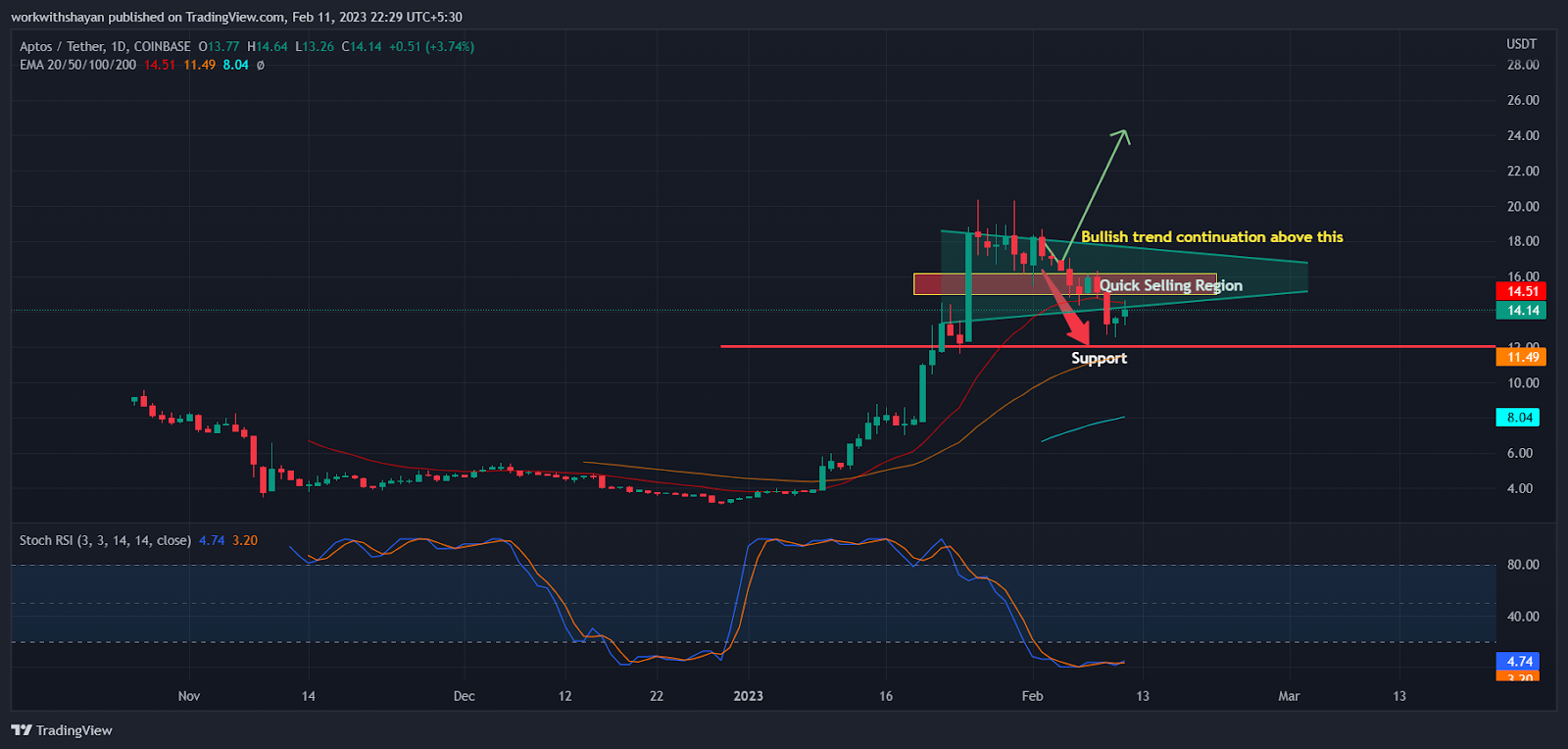Image resolution: width=1568 pixels, height=749 pixels.
Task: Click the blue 4.74 Stoch RSI tag
Action: point(1518,662)
